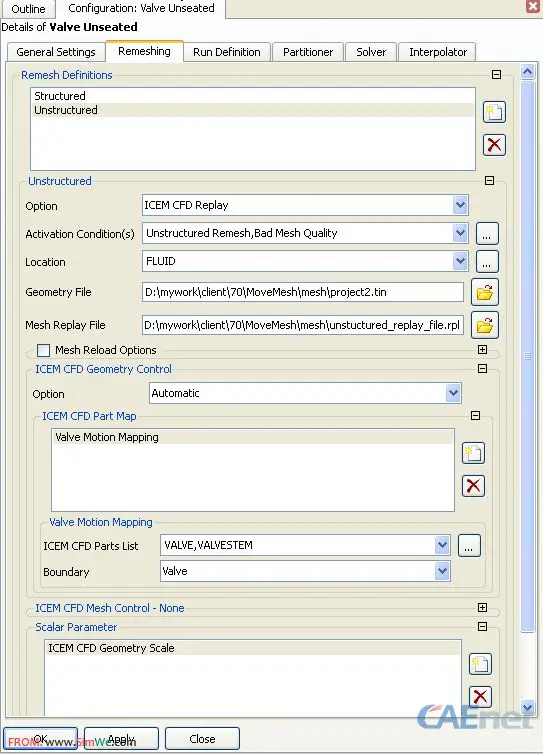Open Activation Condition(s) ellipsis editor
This screenshot has width=543, height=754.
487,234
